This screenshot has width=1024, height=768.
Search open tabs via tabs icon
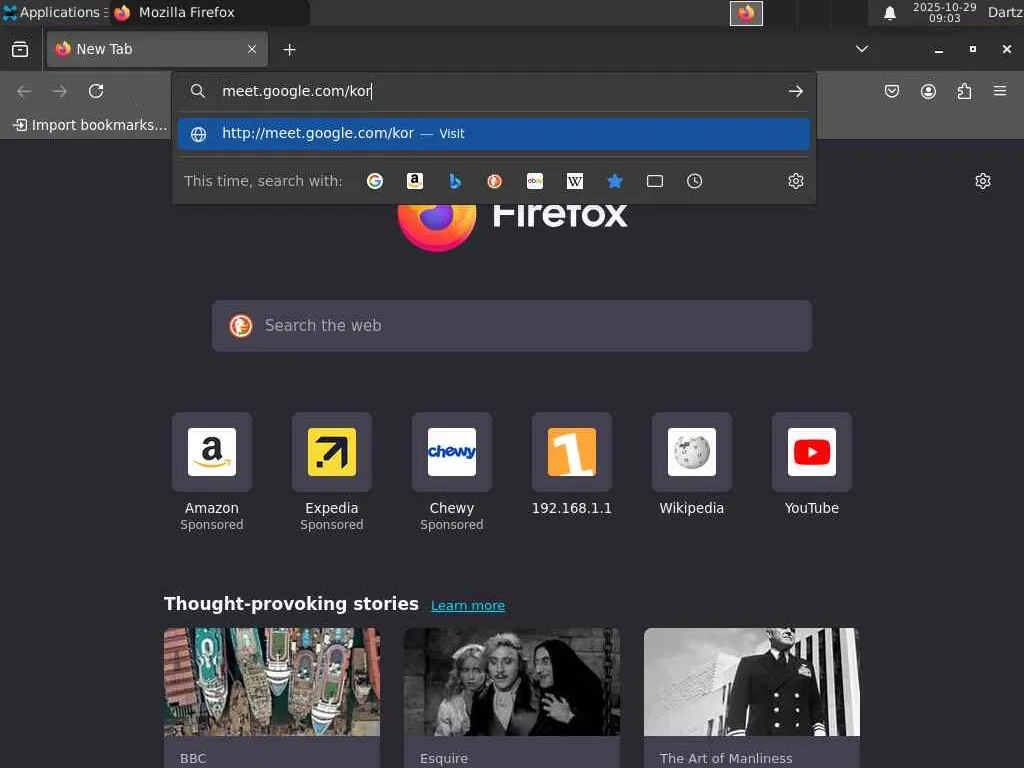(654, 181)
